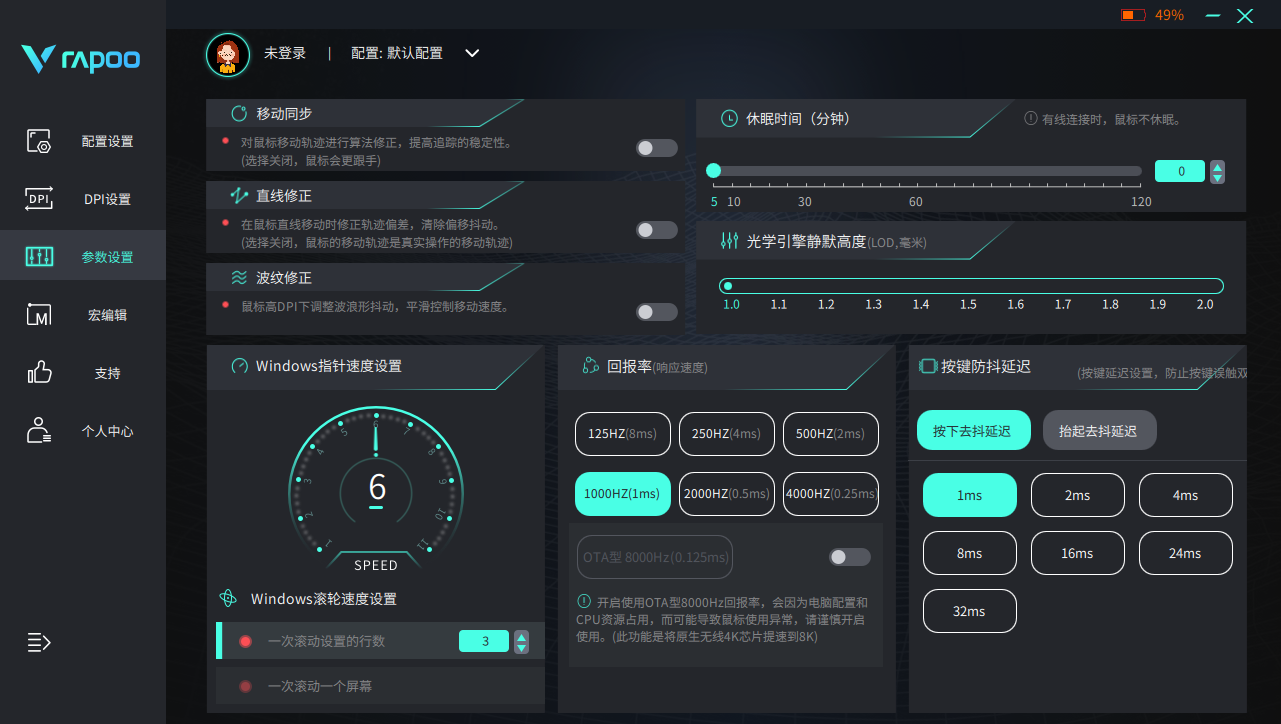Click the user avatar next to 未登录
This screenshot has height=724, width=1281.
[227, 52]
